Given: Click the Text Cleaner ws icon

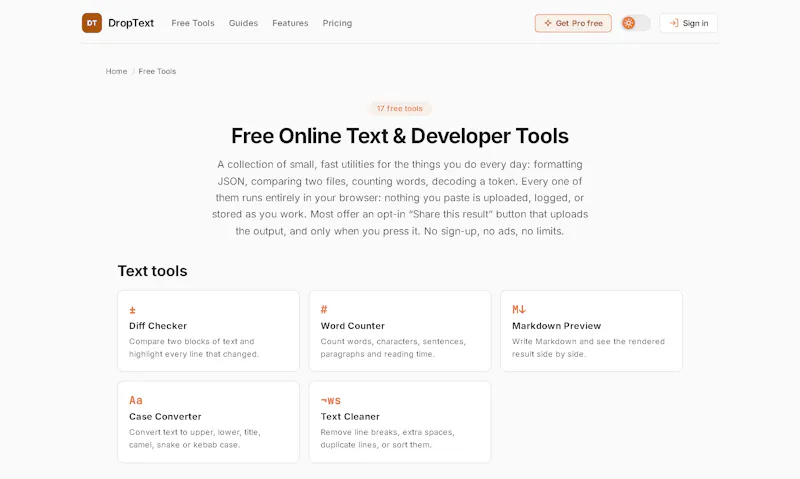Looking at the screenshot, I should tap(331, 400).
